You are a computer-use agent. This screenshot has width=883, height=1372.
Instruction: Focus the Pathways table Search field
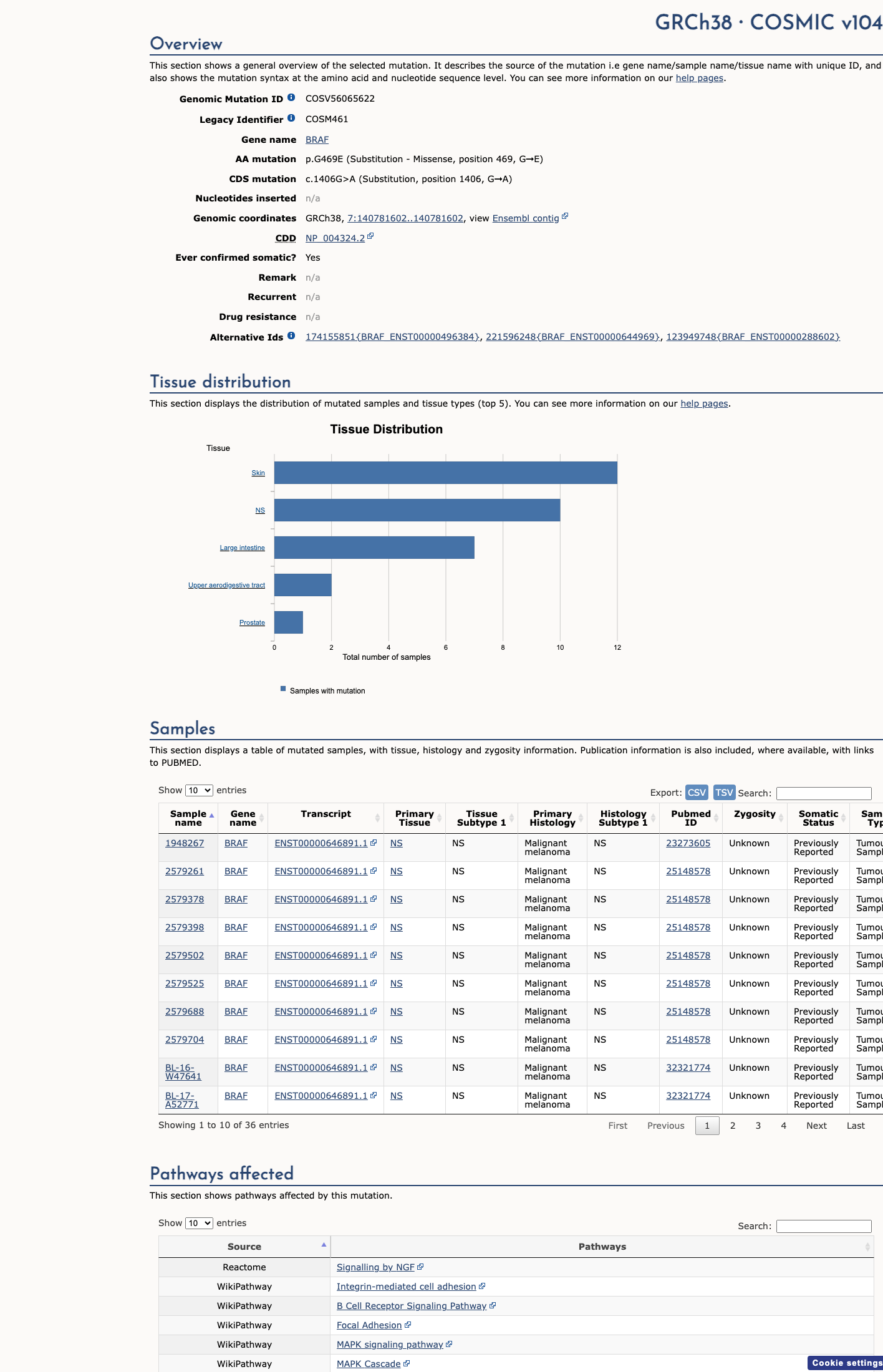coord(824,1226)
